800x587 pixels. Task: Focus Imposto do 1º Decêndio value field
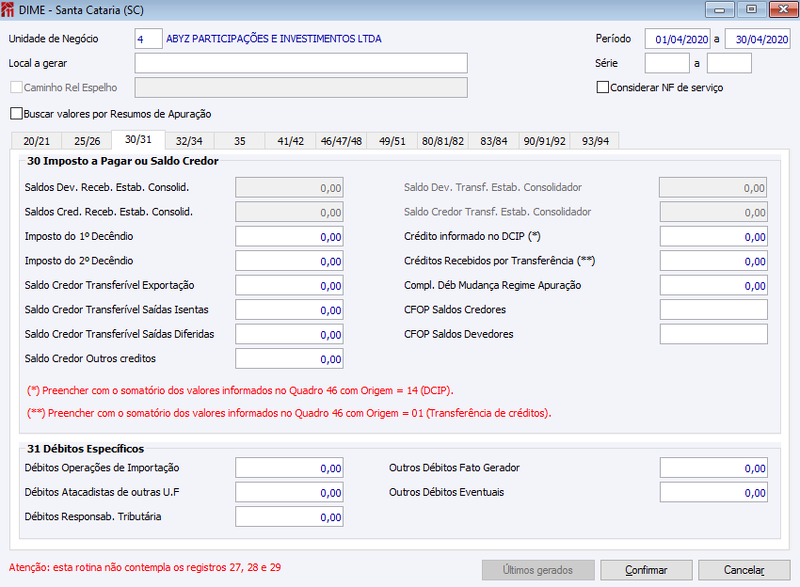[289, 237]
